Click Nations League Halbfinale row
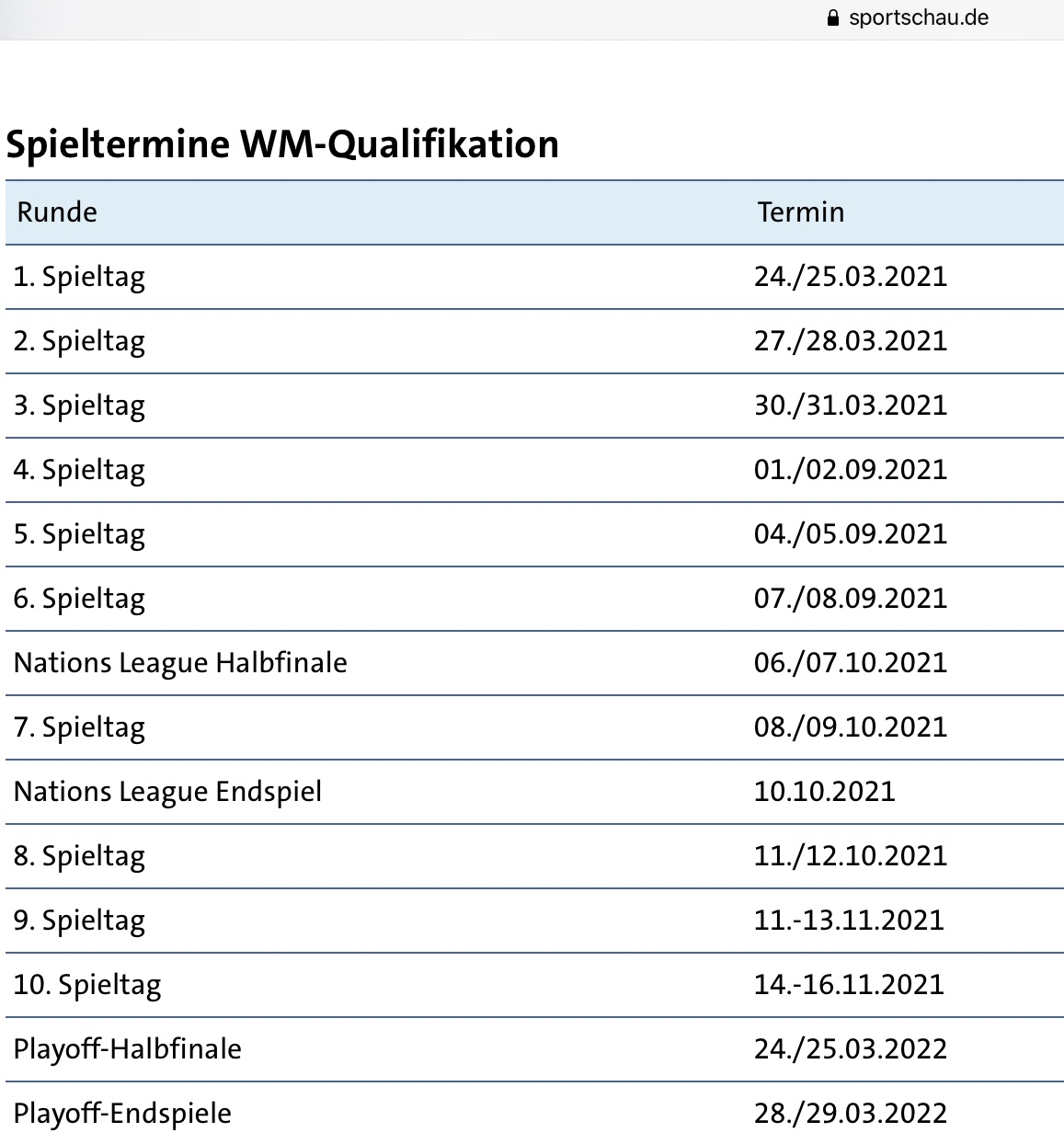This screenshot has height=1144, width=1064. coord(180,663)
